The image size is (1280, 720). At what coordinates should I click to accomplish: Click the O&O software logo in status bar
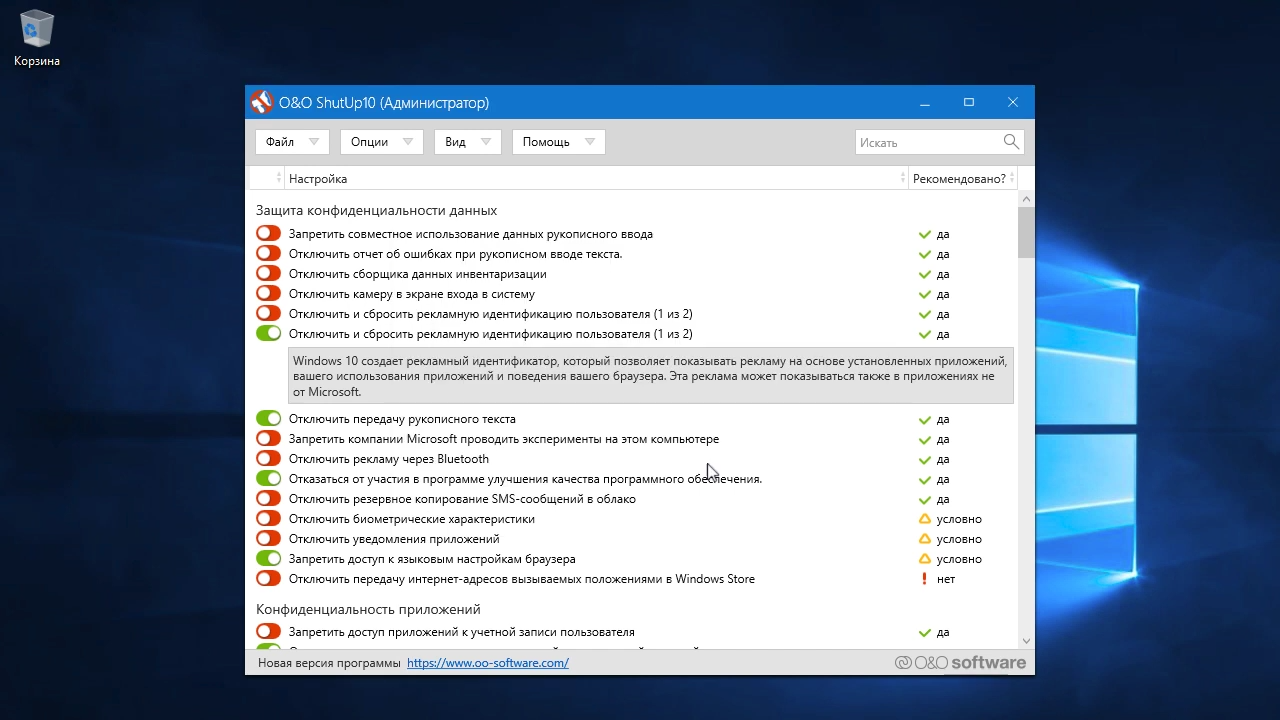pos(960,662)
